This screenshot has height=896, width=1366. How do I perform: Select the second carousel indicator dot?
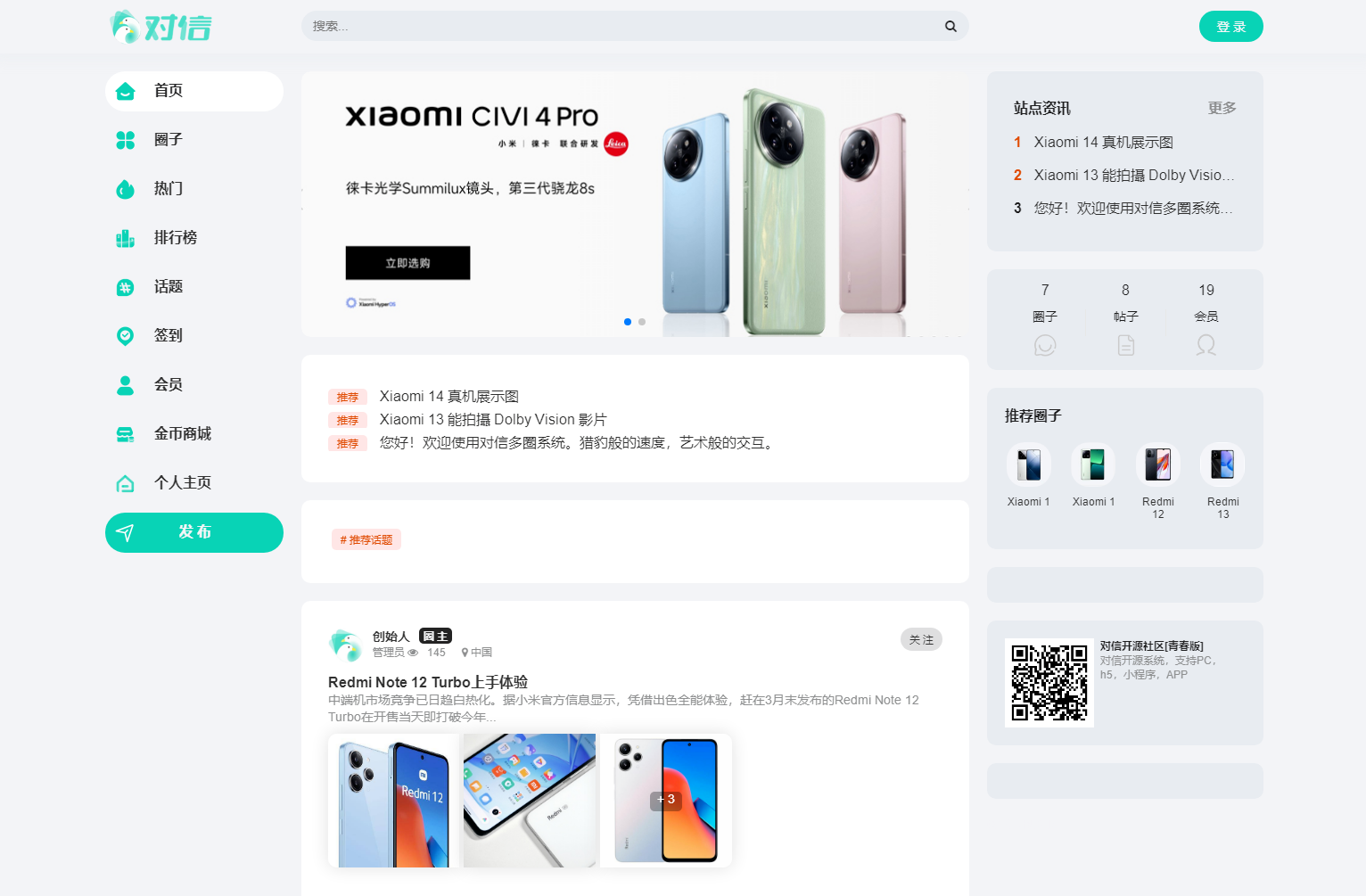pos(642,322)
